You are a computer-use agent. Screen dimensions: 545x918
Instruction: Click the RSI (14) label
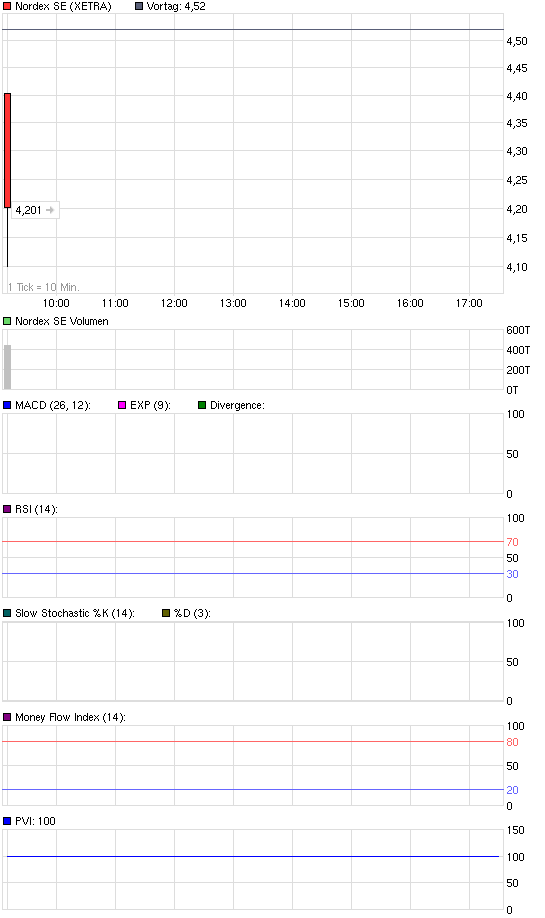point(36,509)
